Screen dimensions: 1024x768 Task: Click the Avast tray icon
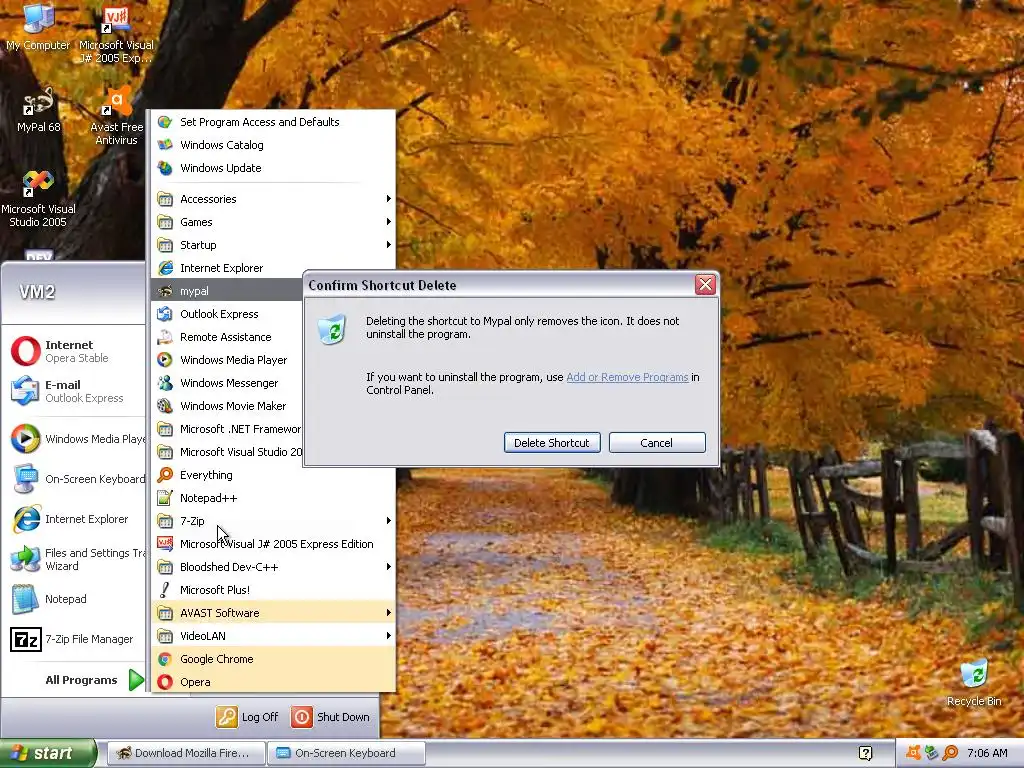click(x=913, y=753)
